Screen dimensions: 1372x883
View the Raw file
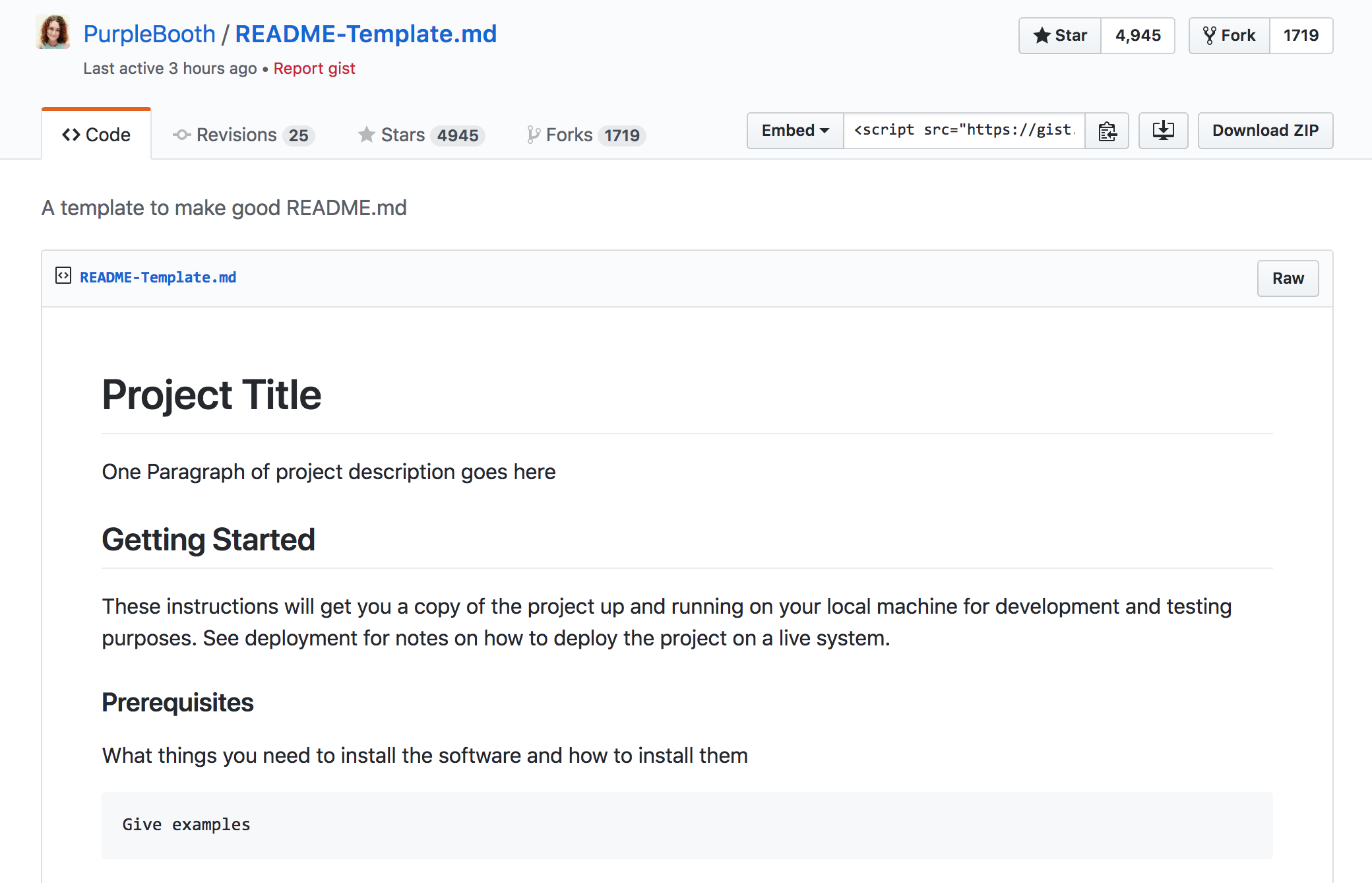1288,278
